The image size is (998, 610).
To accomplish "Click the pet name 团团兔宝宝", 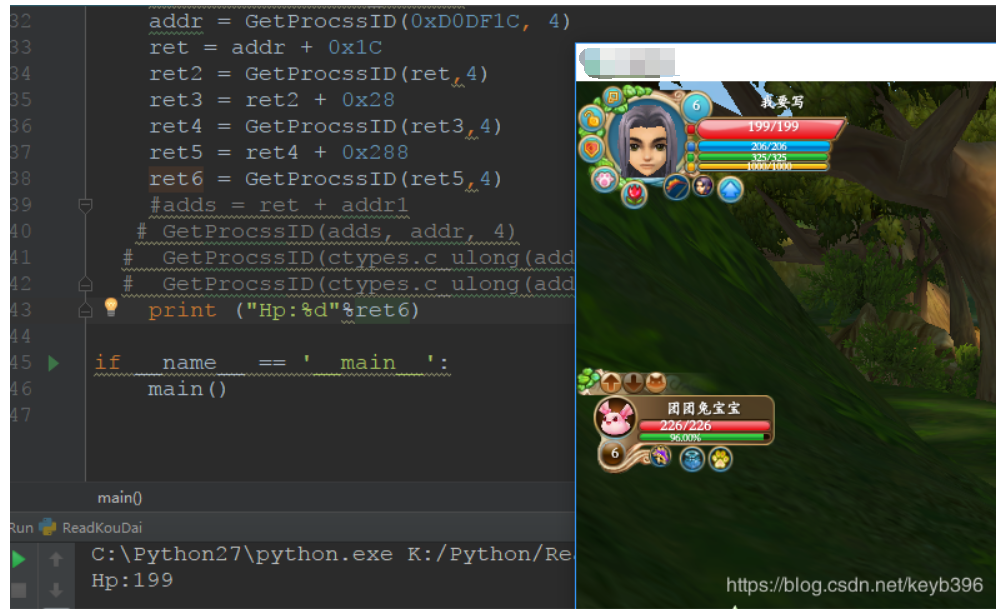I will (x=703, y=408).
